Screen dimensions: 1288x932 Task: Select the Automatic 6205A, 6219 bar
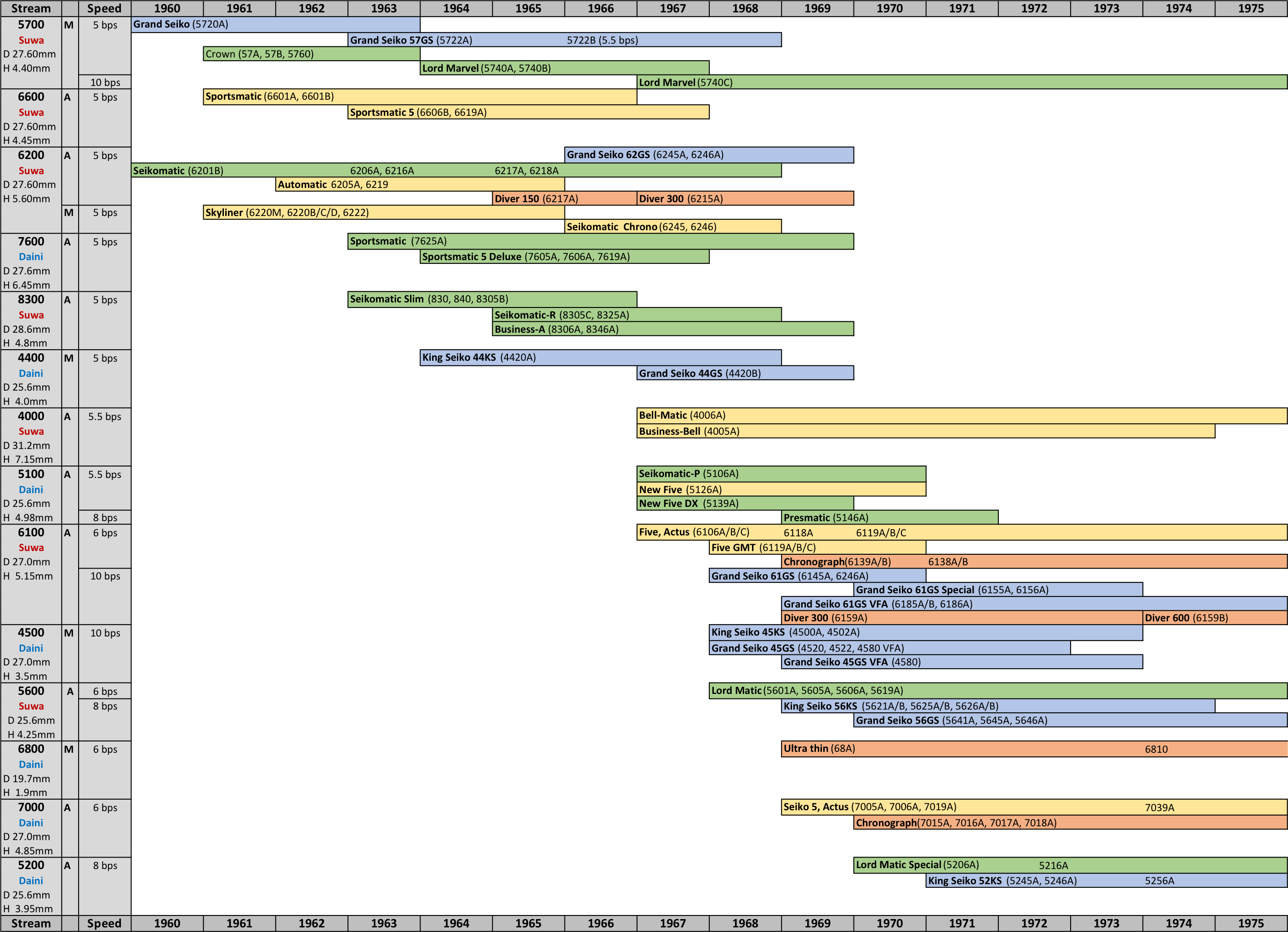(420, 184)
